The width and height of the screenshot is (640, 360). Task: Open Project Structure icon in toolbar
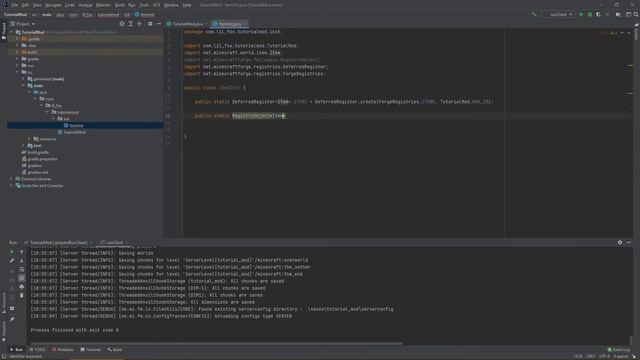[x=618, y=14]
